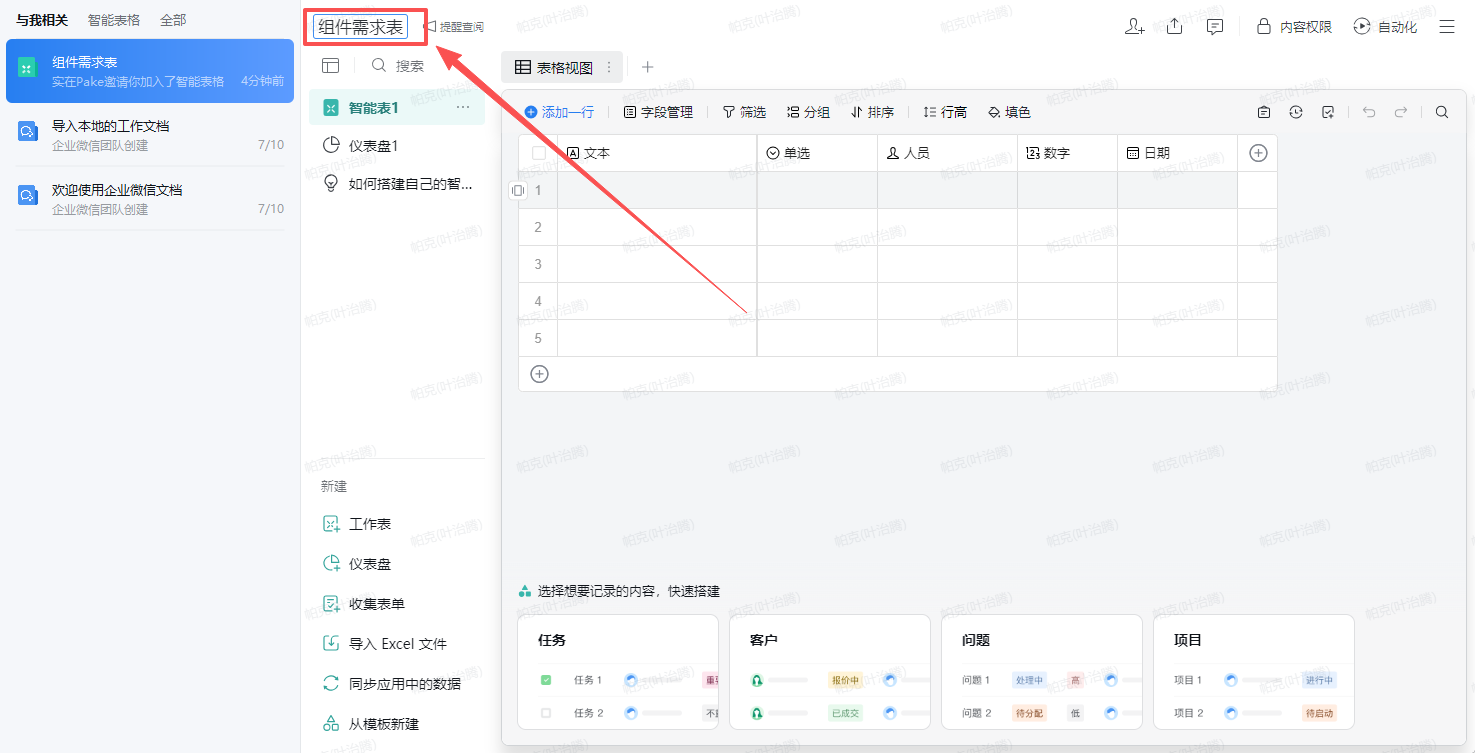Select the 仪表盘1 sheet in sidebar
Viewport: 1475px width, 753px height.
tap(373, 146)
